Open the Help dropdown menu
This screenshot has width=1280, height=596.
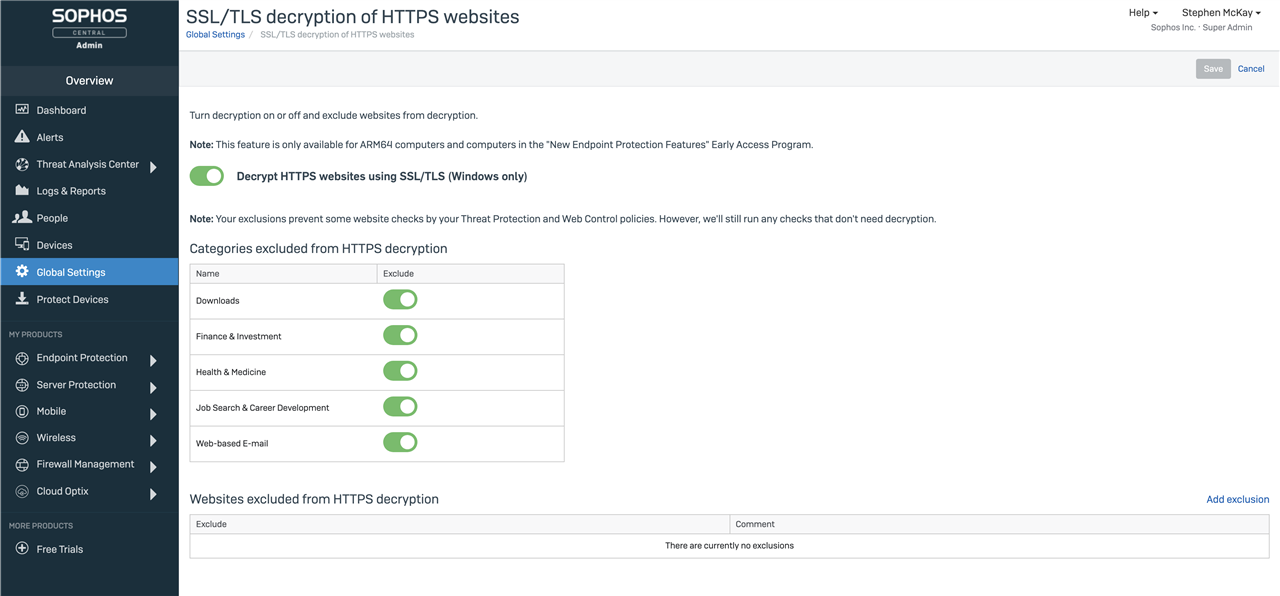click(x=1143, y=13)
